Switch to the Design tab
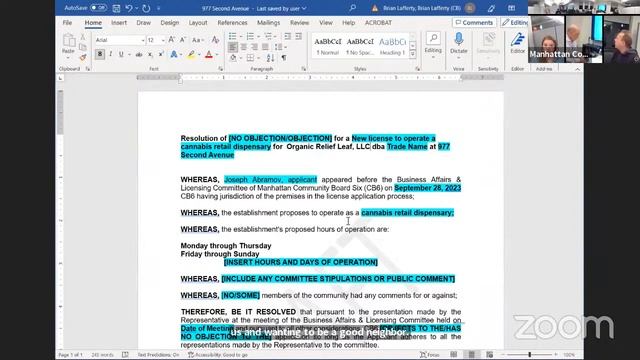 coord(170,23)
